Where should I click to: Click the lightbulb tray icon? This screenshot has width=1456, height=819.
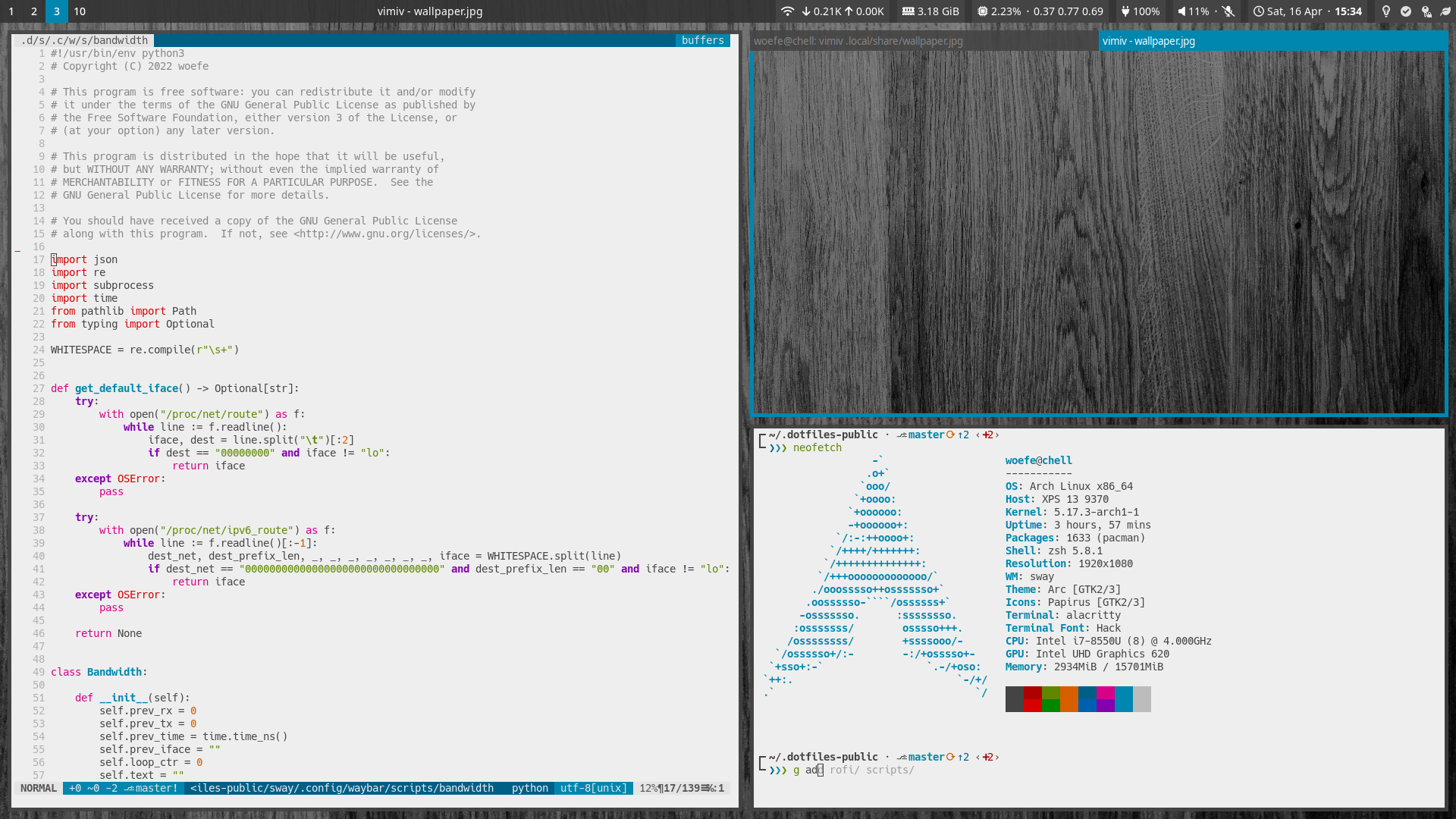coord(1386,11)
